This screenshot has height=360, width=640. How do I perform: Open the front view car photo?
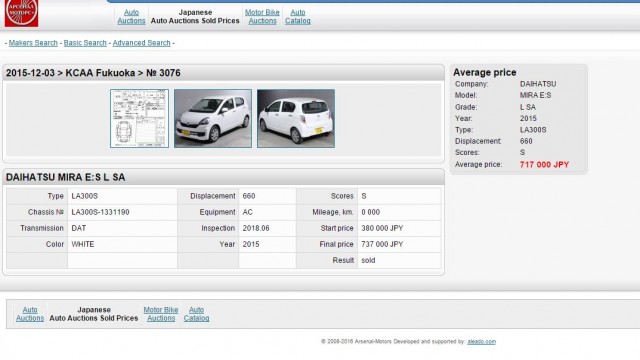pyautogui.click(x=213, y=118)
